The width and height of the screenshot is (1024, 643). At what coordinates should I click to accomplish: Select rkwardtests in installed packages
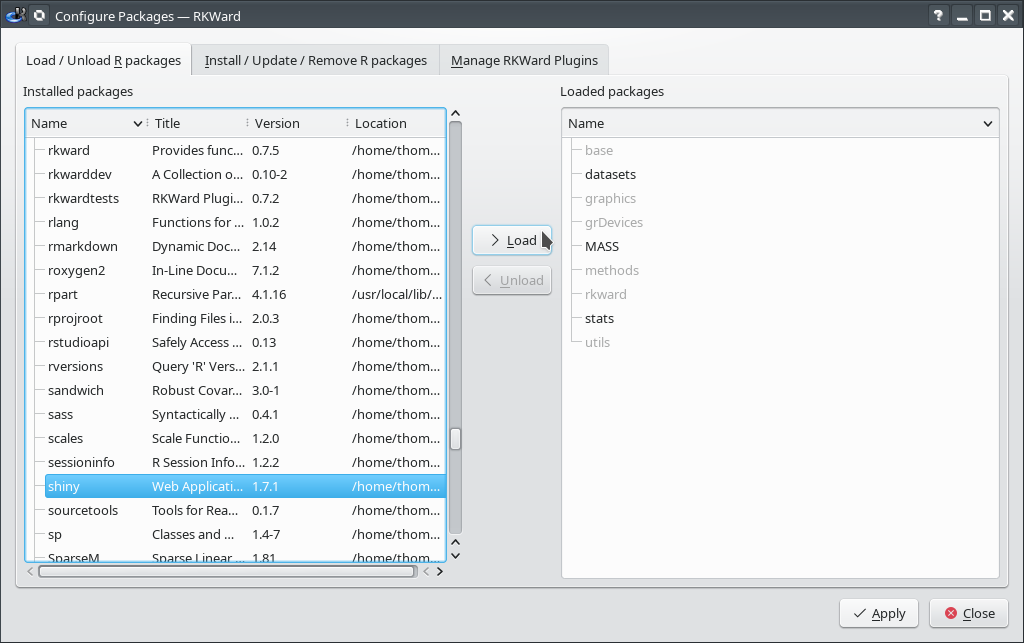pyautogui.click(x=245, y=198)
